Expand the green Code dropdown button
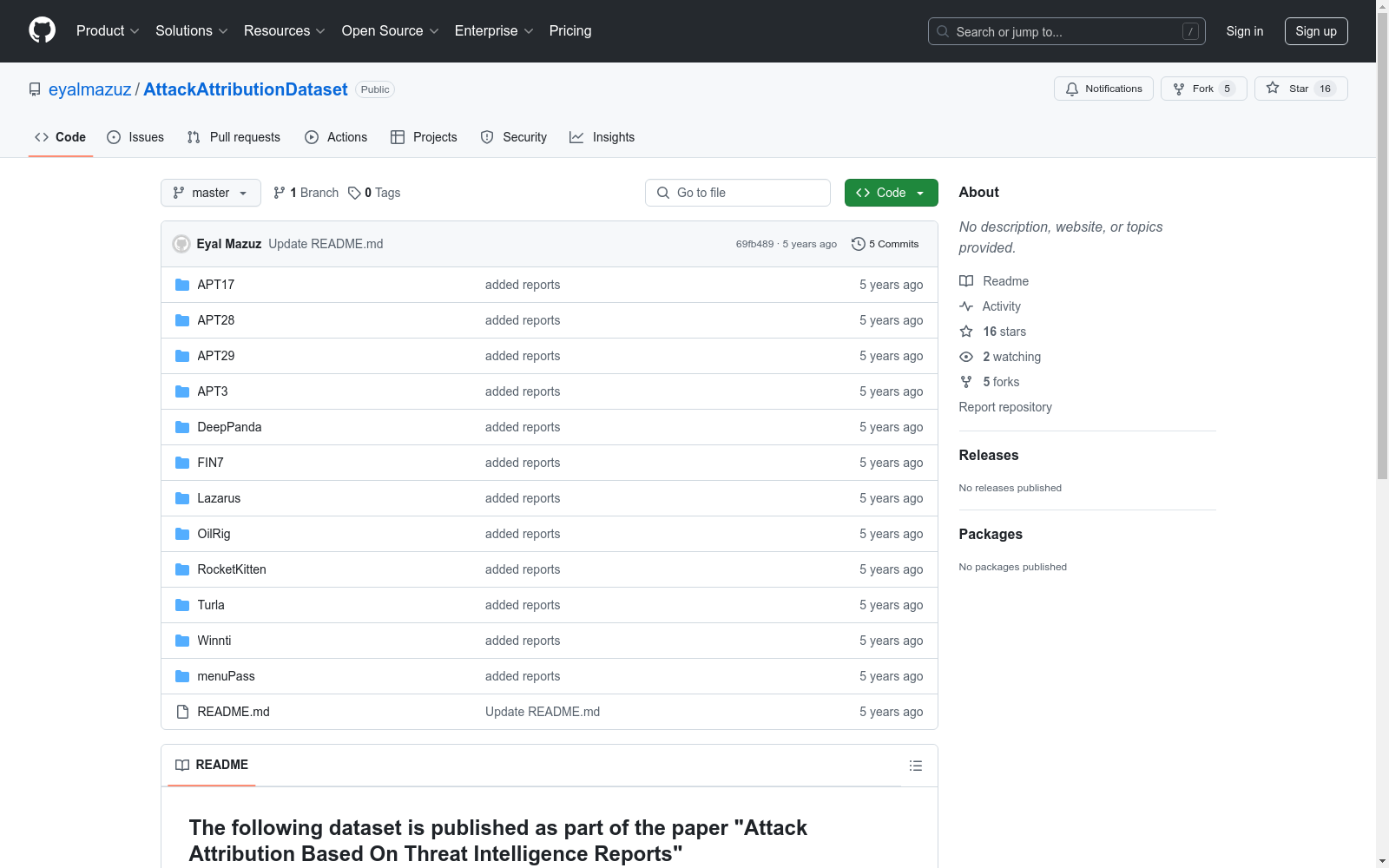Image resolution: width=1389 pixels, height=868 pixels. point(892,193)
